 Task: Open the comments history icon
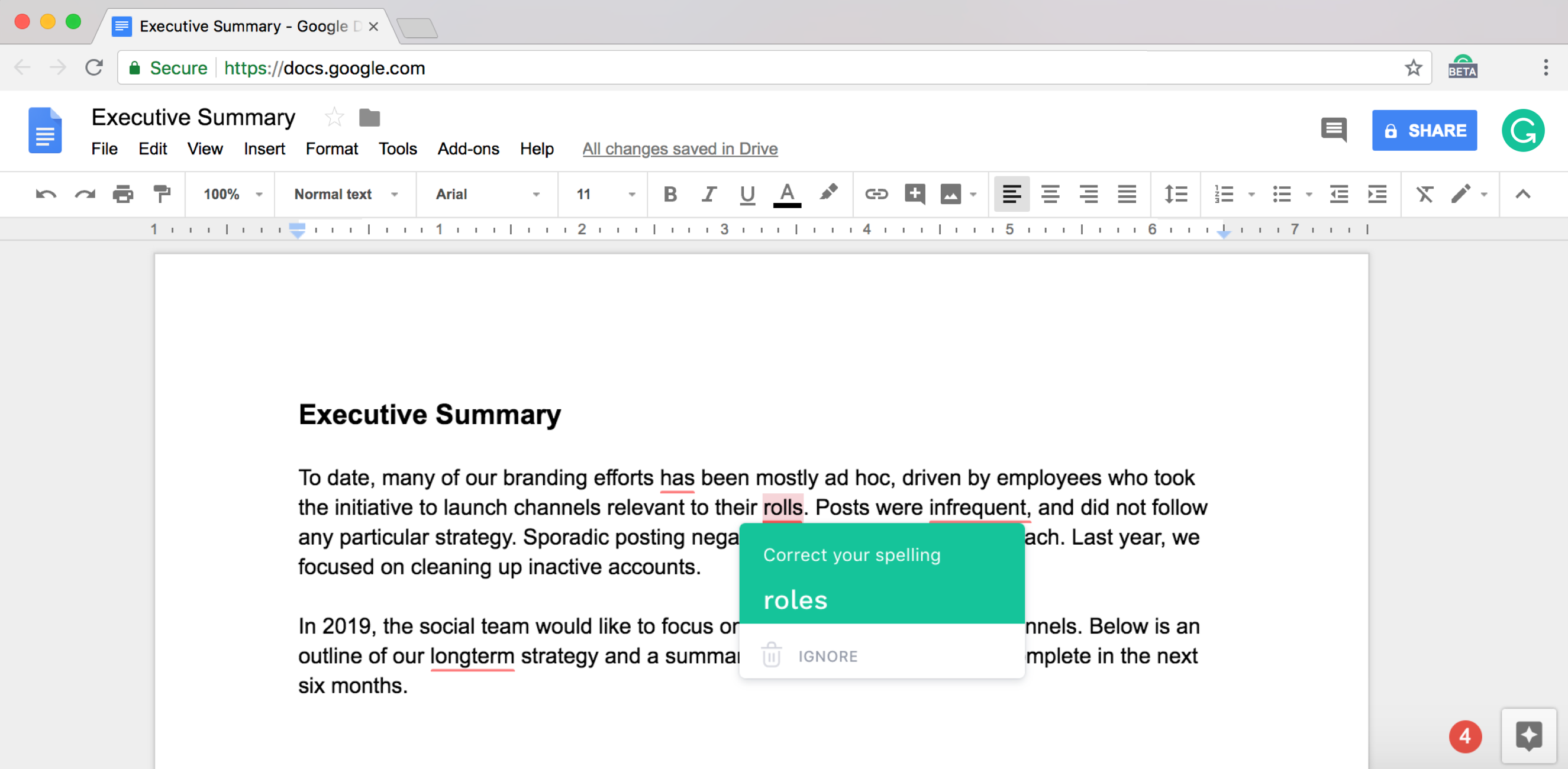1333,130
